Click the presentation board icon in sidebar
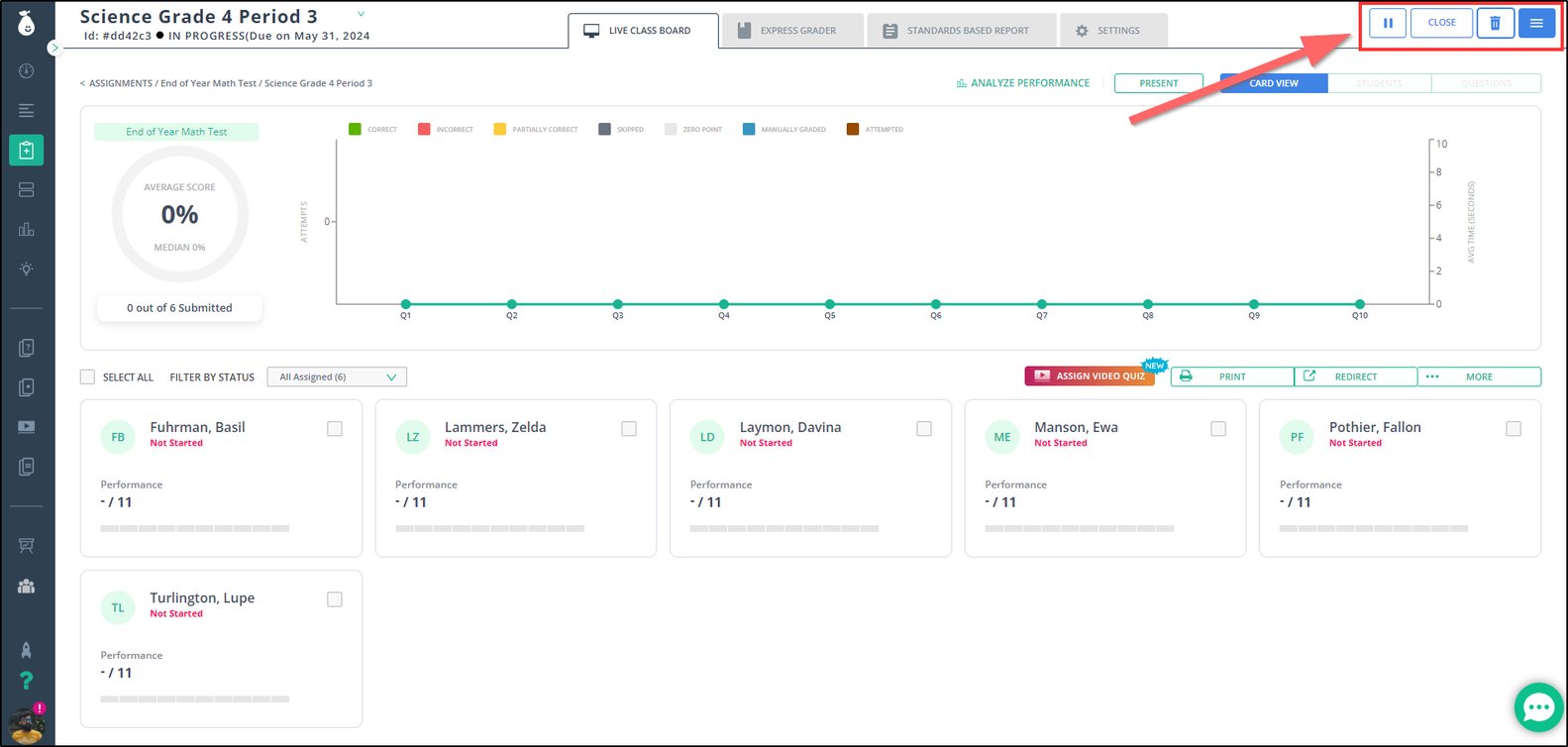Viewport: 1568px width, 747px height. 26,546
